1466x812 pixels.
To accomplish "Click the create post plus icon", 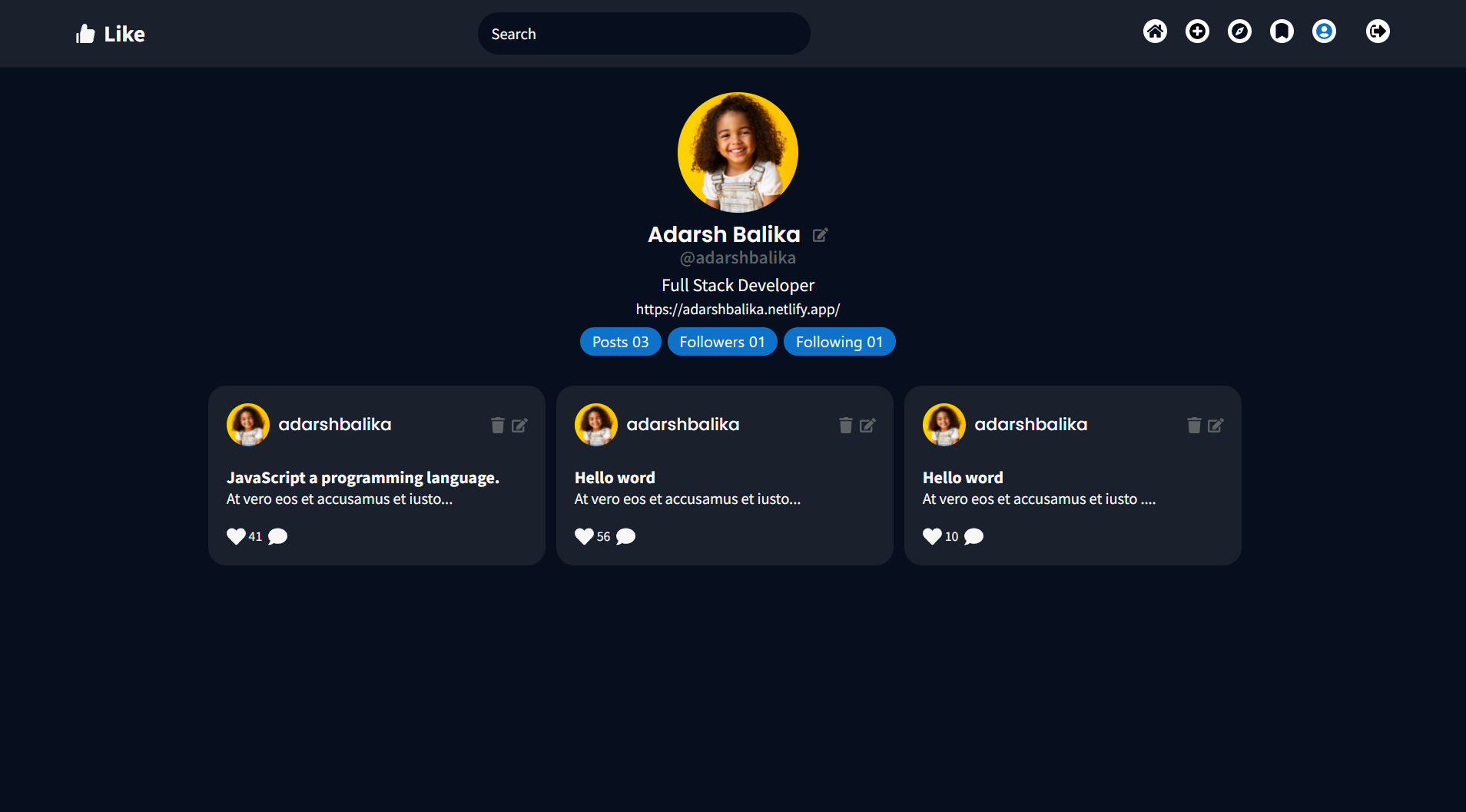I will point(1197,31).
